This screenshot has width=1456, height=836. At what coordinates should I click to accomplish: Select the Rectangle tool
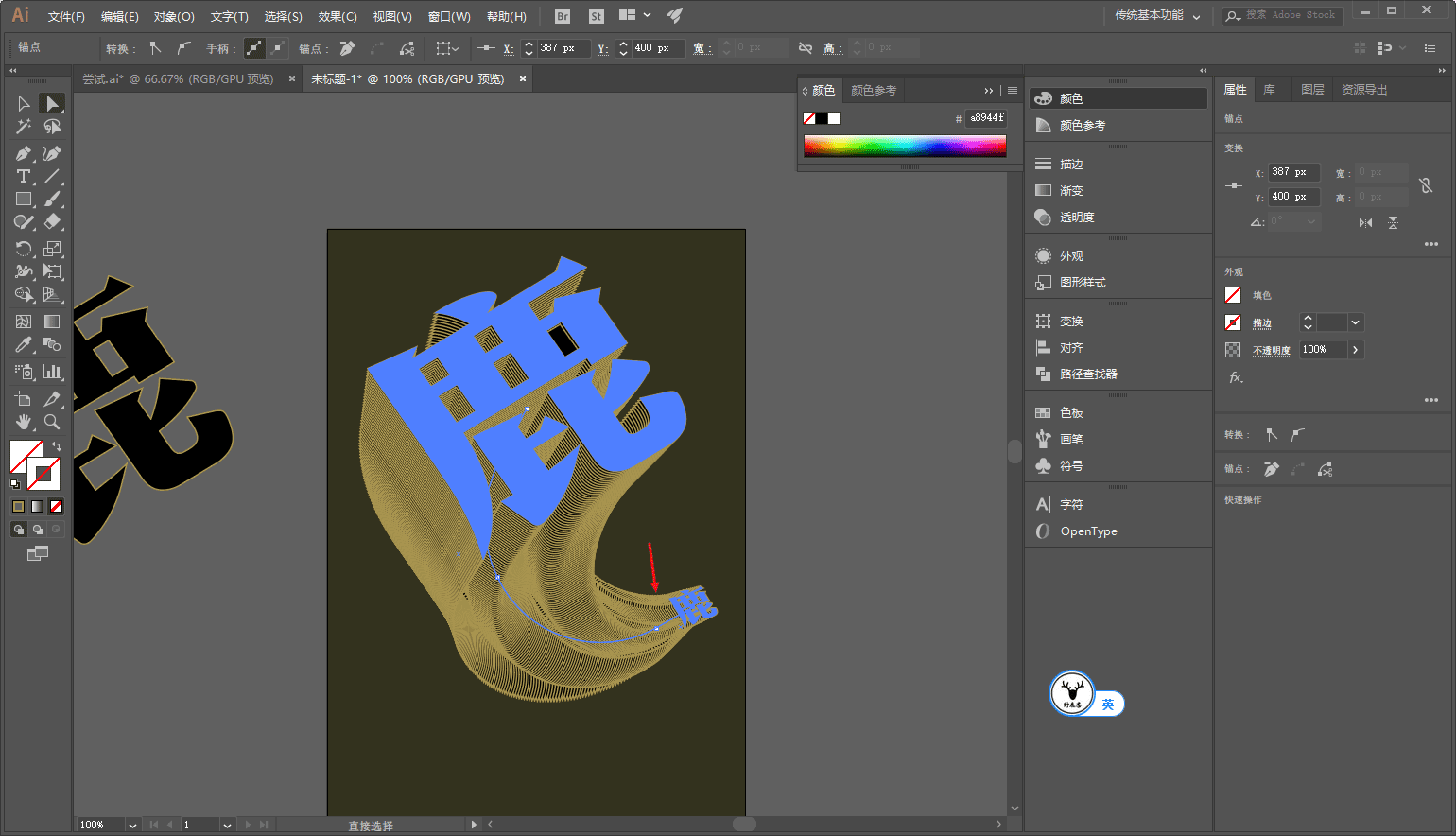click(x=24, y=199)
